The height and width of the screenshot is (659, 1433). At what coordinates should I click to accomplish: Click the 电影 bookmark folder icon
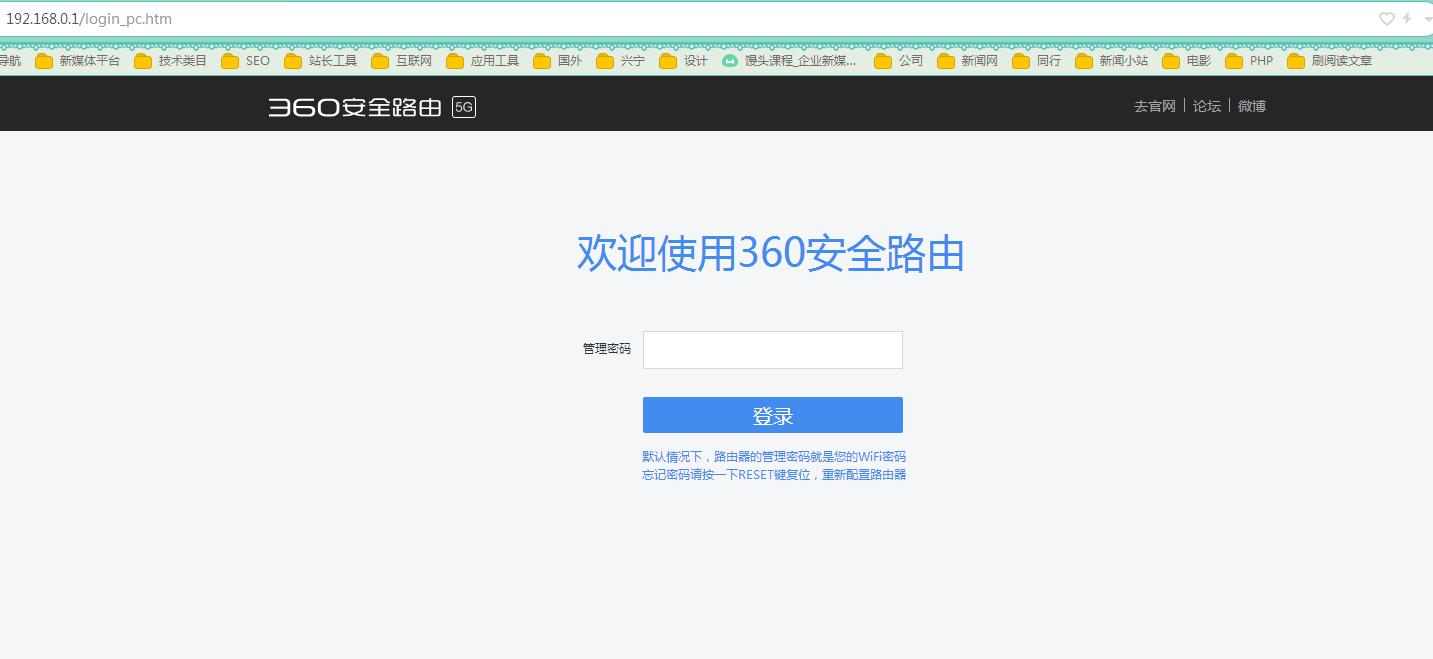click(x=1170, y=60)
